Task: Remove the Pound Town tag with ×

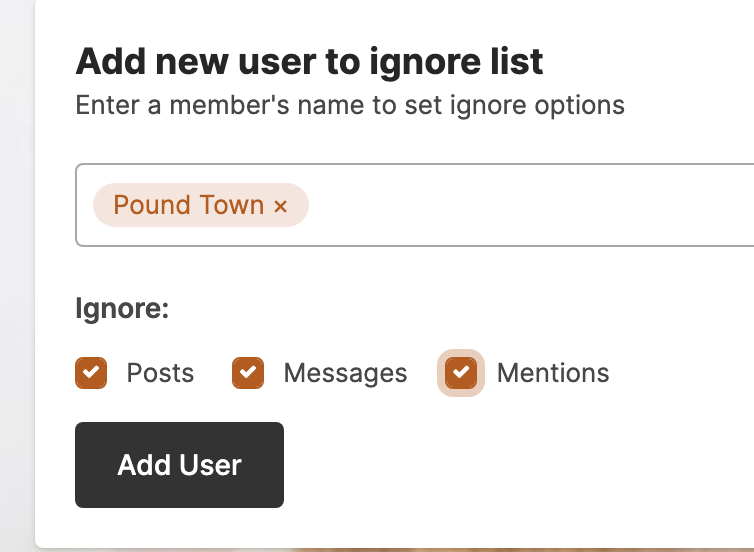Action: 281,206
